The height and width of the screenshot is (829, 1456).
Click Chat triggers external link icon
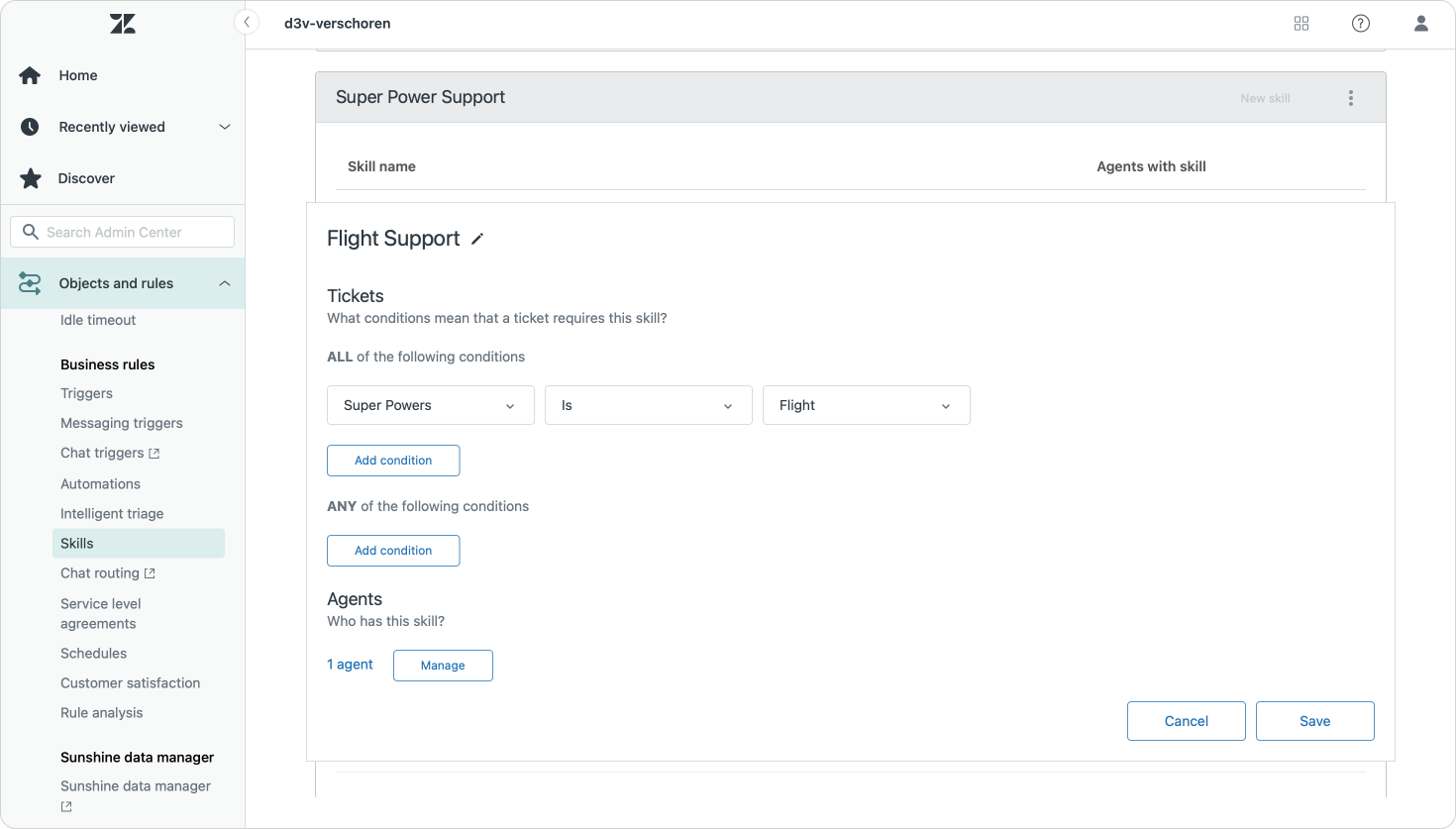click(x=154, y=454)
